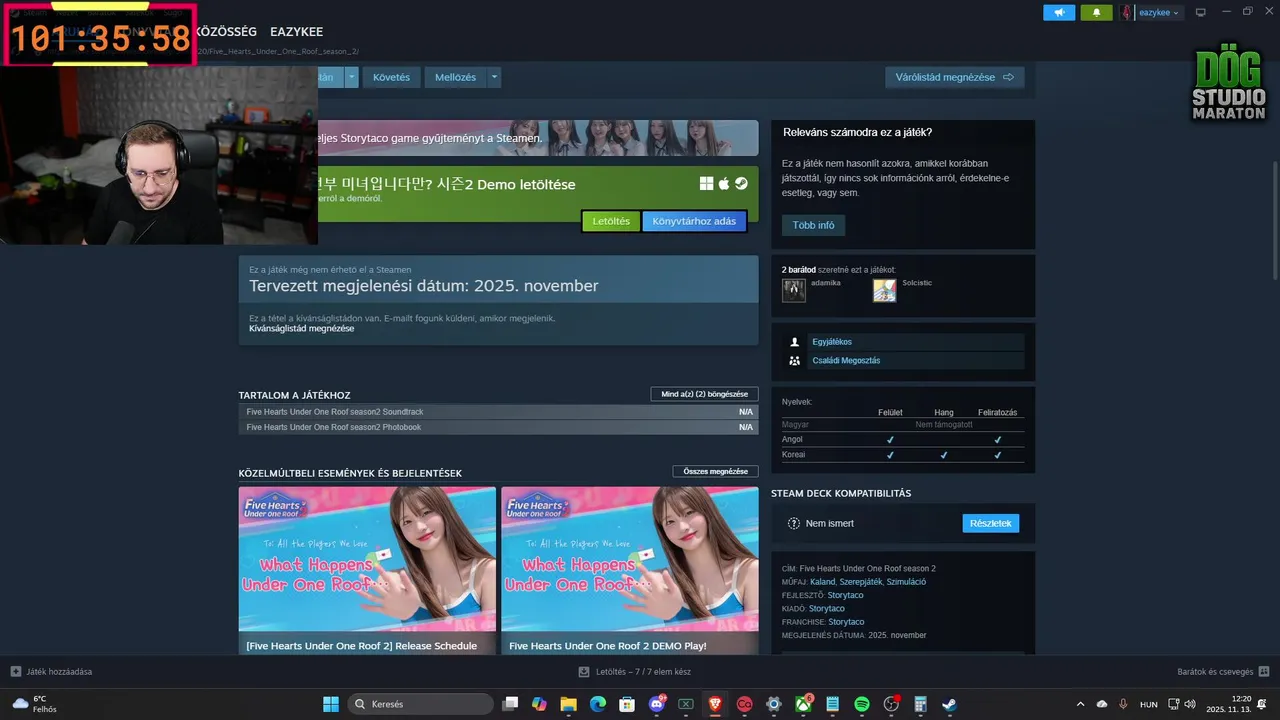The image size is (1280, 720).
Task: Open the Storytaco publisher link (Kiadó)
Action: [x=826, y=608]
